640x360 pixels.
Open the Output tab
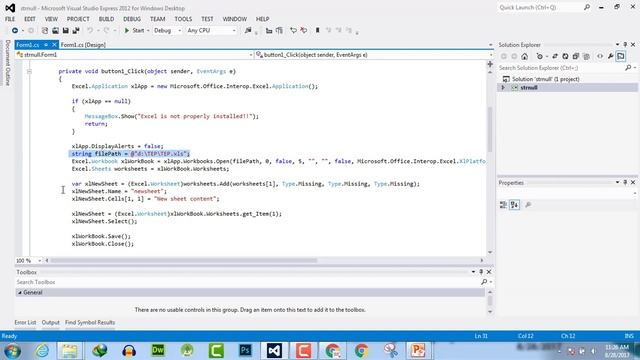pyautogui.click(x=51, y=322)
